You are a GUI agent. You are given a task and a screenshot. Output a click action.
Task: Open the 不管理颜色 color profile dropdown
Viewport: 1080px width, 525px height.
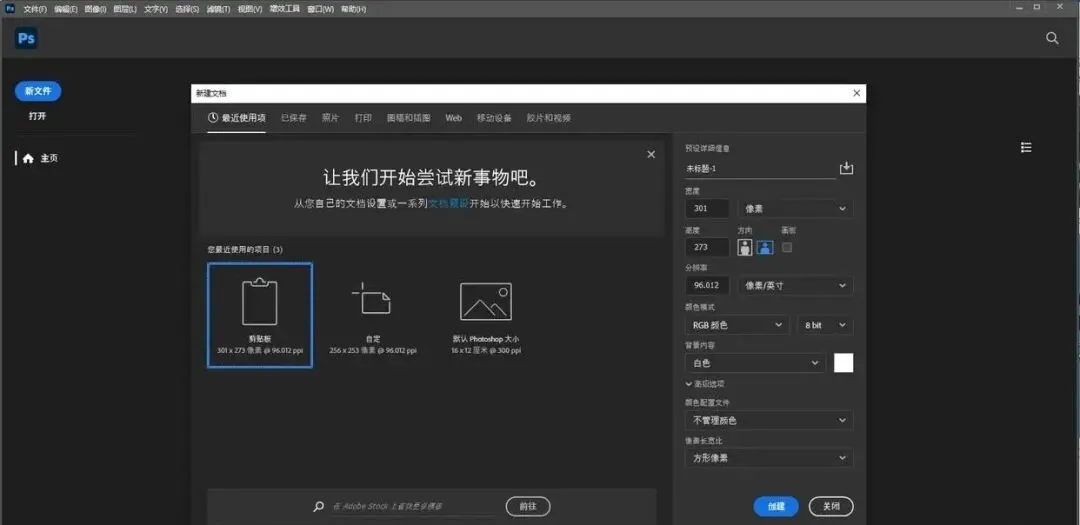(x=769, y=420)
